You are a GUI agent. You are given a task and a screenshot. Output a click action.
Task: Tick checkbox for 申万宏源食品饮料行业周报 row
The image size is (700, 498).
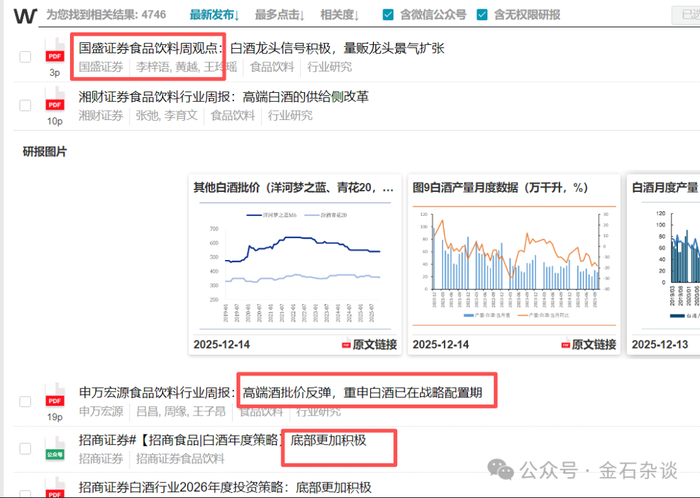[x=25, y=401]
